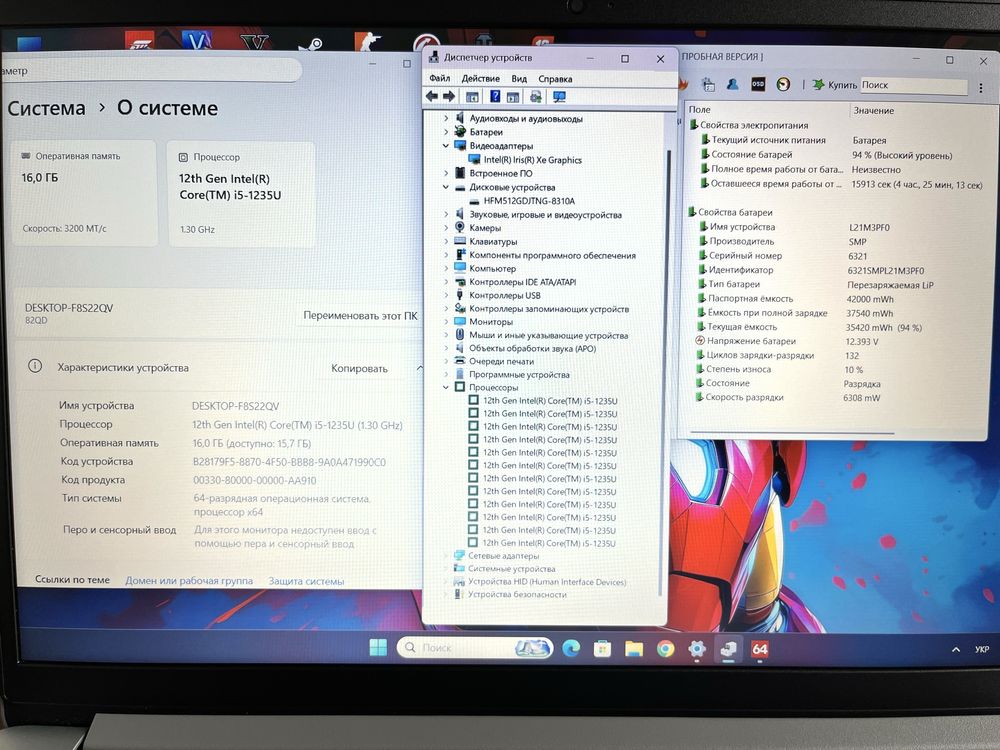Open Домен или рабочая группа link
The height and width of the screenshot is (750, 1000).
(x=189, y=580)
